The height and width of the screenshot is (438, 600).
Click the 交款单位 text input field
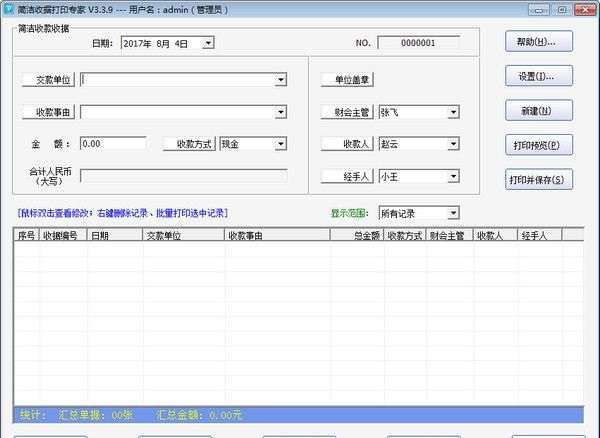click(178, 80)
